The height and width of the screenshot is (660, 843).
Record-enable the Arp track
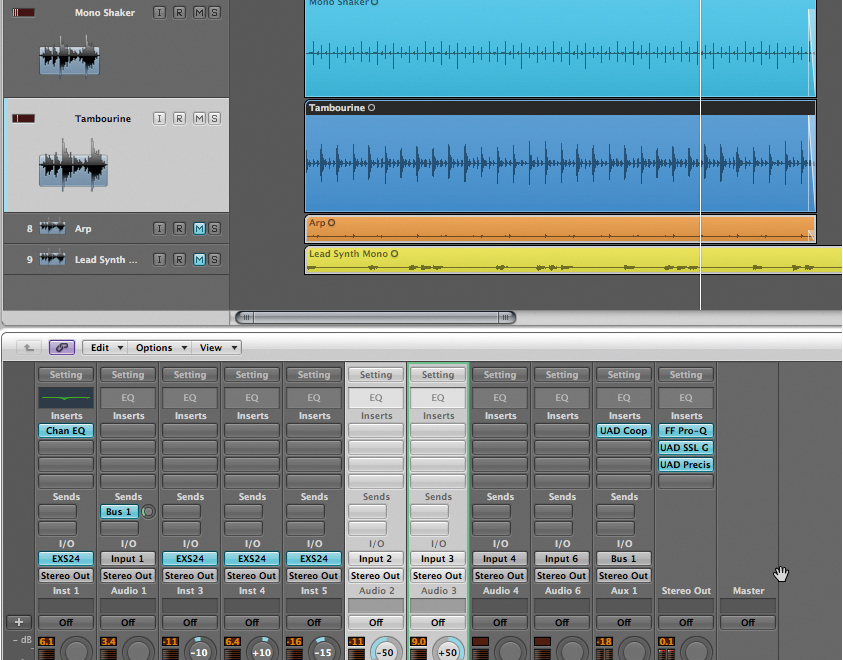[179, 228]
